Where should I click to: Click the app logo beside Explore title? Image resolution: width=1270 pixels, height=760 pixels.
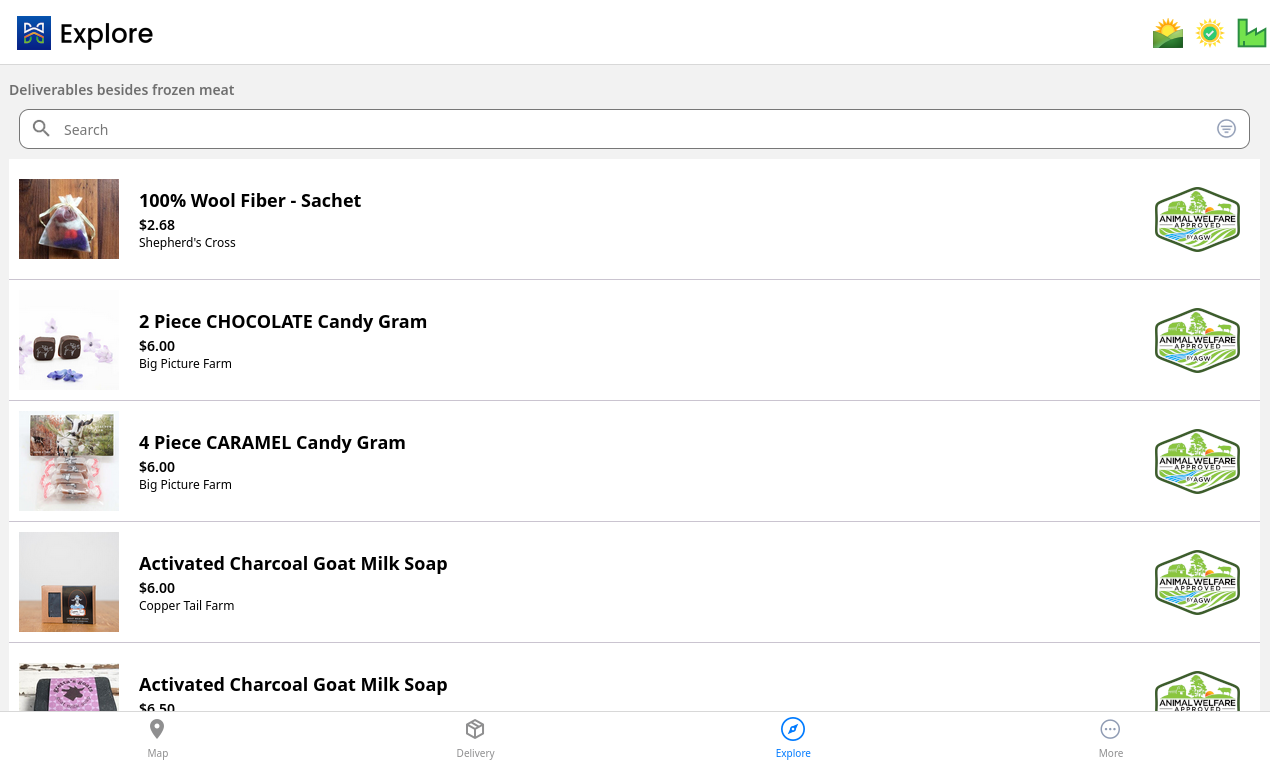[x=34, y=33]
